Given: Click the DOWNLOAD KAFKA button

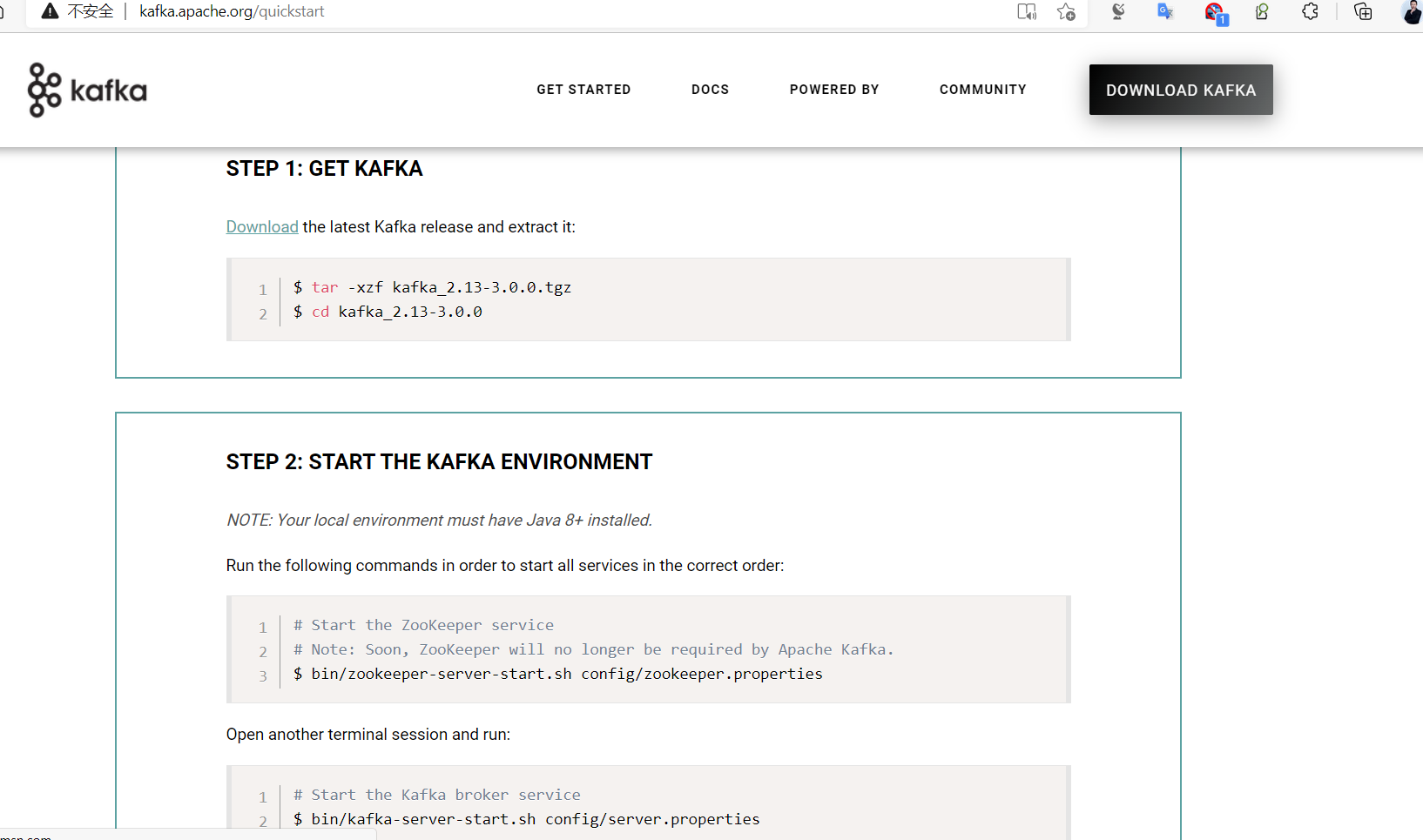Looking at the screenshot, I should [x=1181, y=90].
